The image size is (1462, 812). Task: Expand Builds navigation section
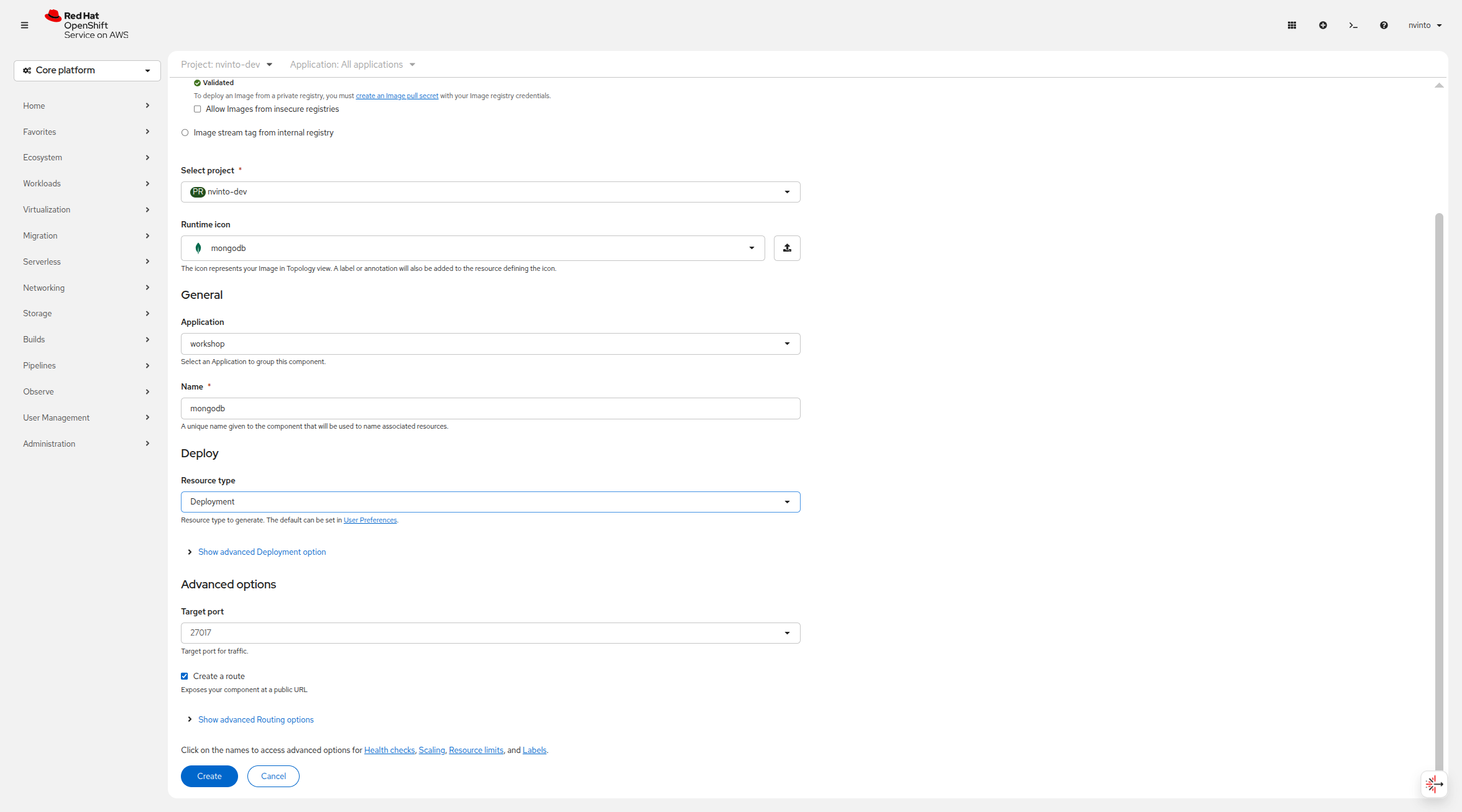(x=87, y=339)
